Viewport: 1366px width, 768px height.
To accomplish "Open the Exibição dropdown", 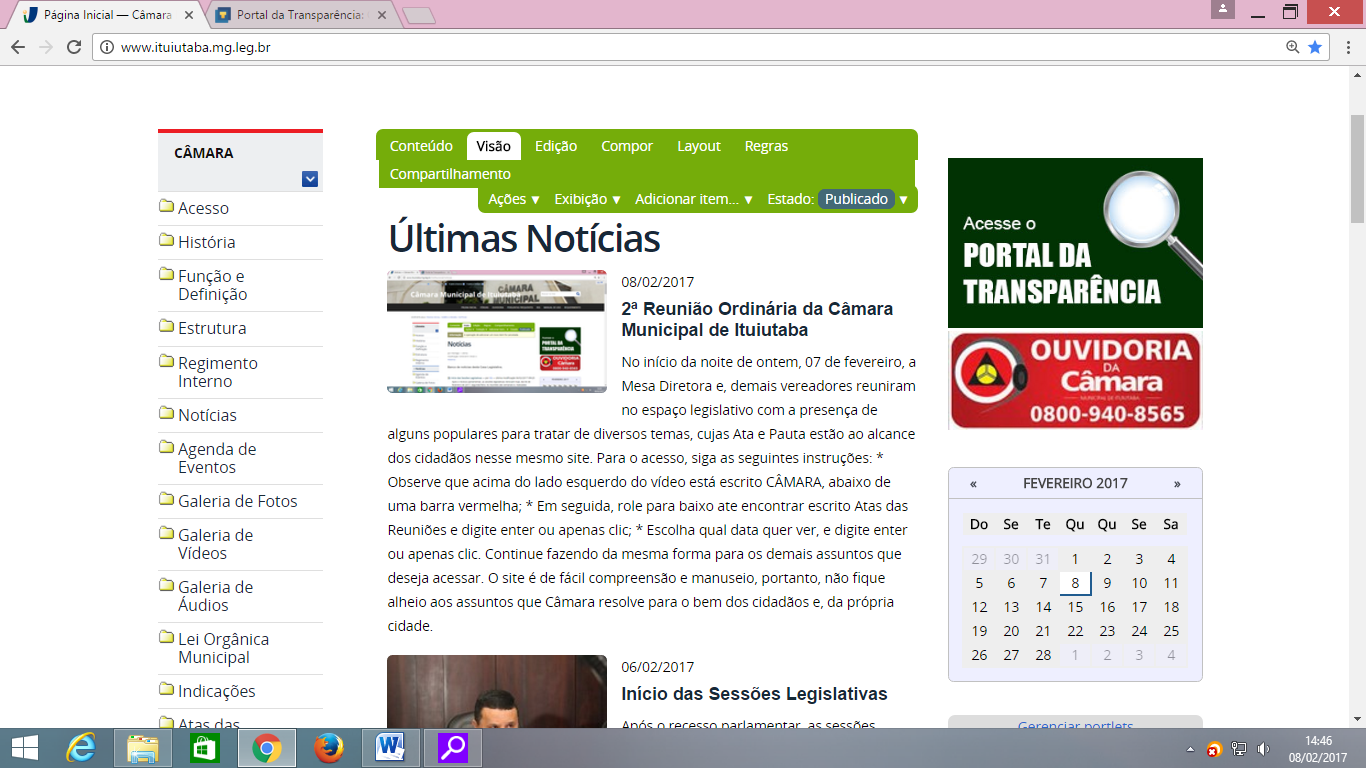I will [587, 199].
